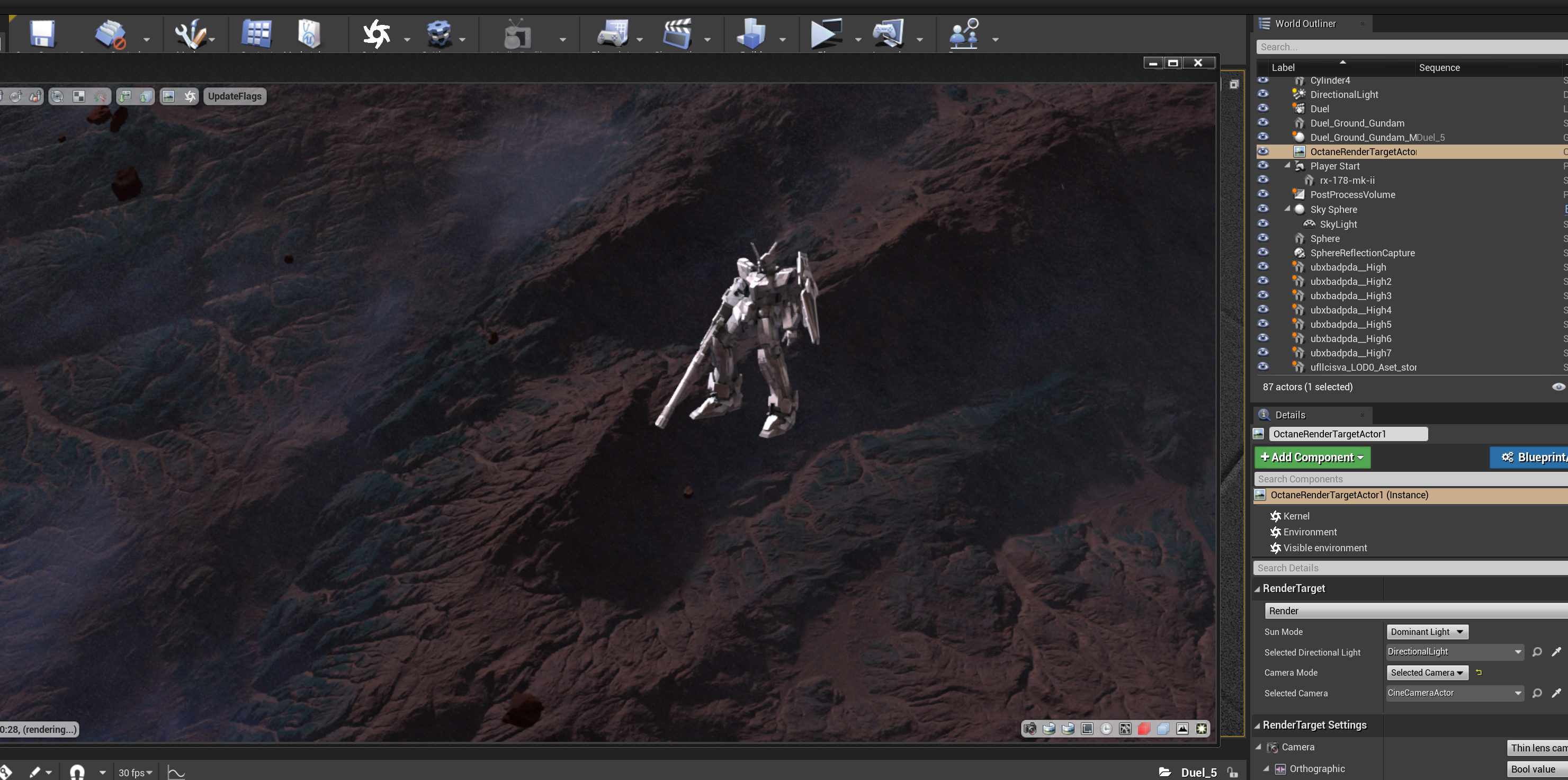Click the UpdateFlags button in viewport
This screenshot has height=780, width=1568.
pos(235,96)
